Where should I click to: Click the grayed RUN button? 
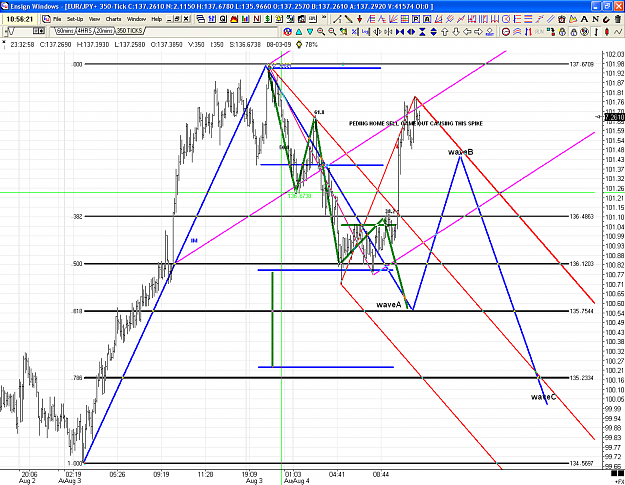(x=539, y=31)
